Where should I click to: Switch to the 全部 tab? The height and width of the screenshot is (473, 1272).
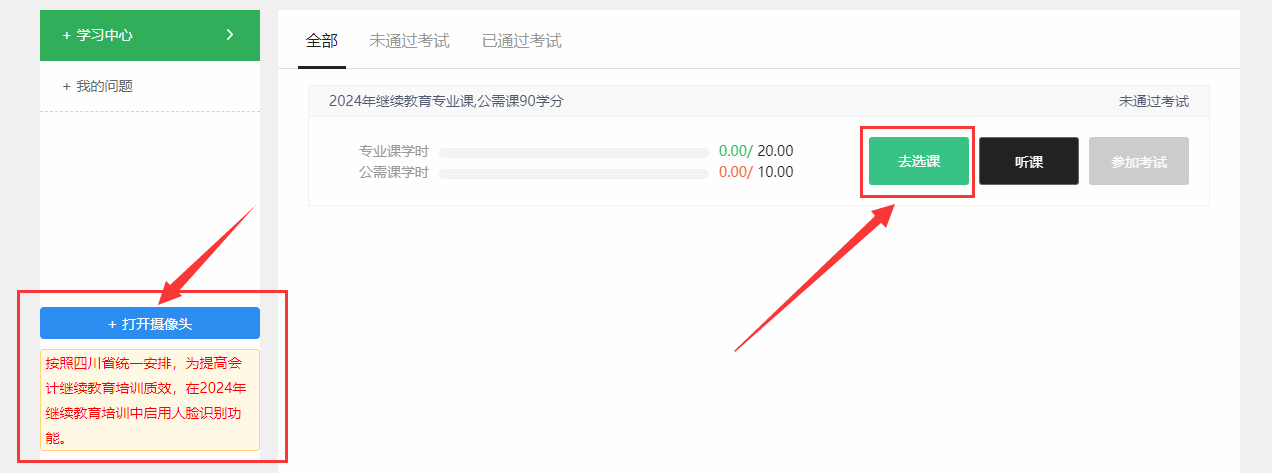322,41
